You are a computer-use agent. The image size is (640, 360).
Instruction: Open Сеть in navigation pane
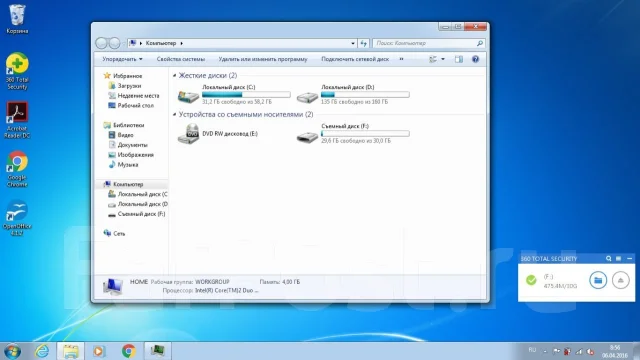[119, 233]
